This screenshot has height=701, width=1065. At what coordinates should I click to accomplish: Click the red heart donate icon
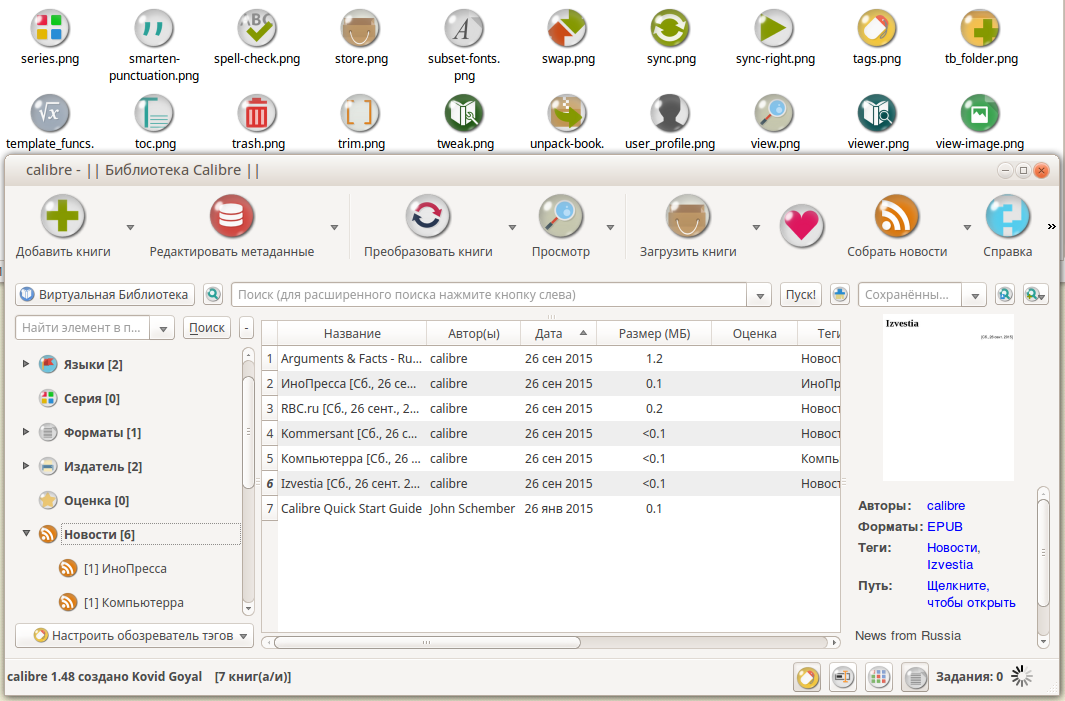801,226
